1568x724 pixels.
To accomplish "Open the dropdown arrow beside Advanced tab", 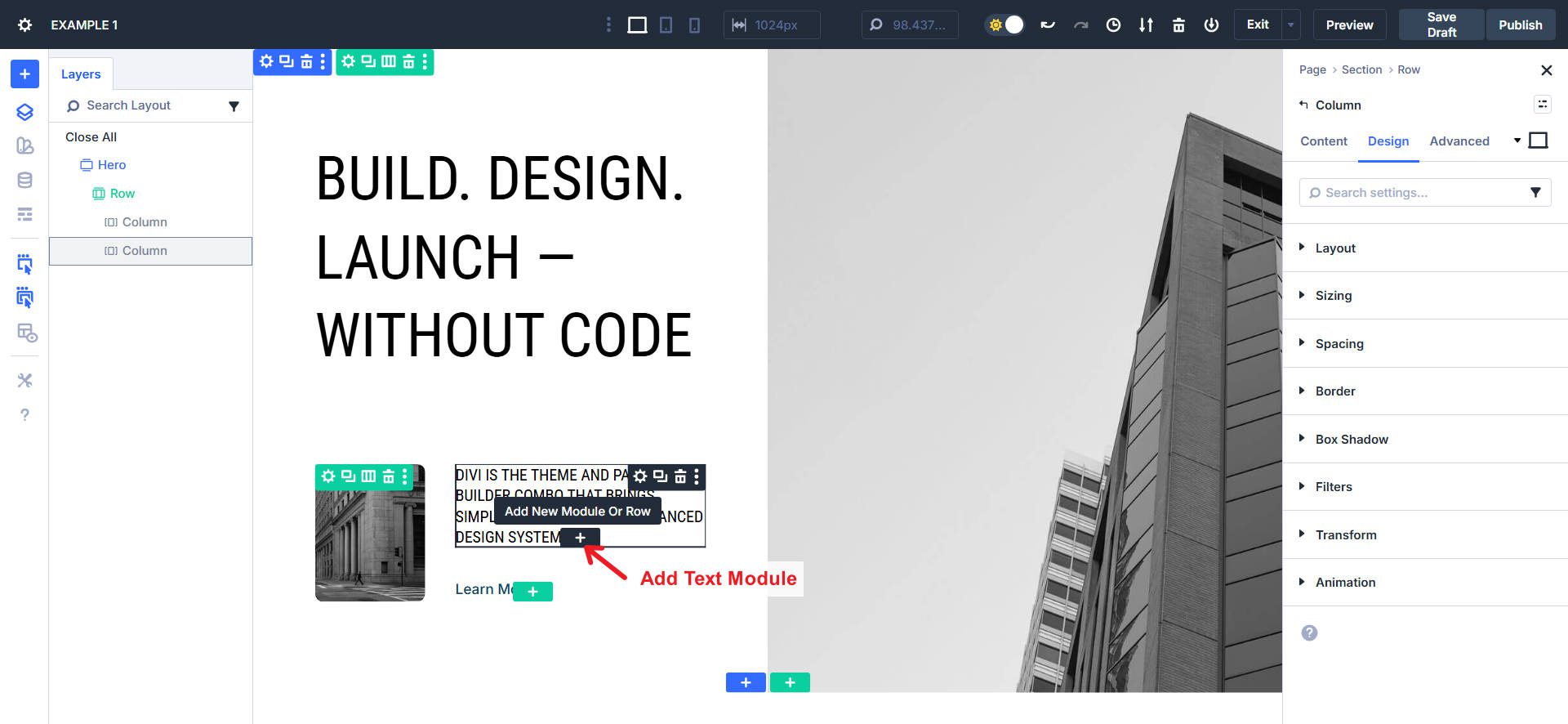I will tap(1517, 141).
